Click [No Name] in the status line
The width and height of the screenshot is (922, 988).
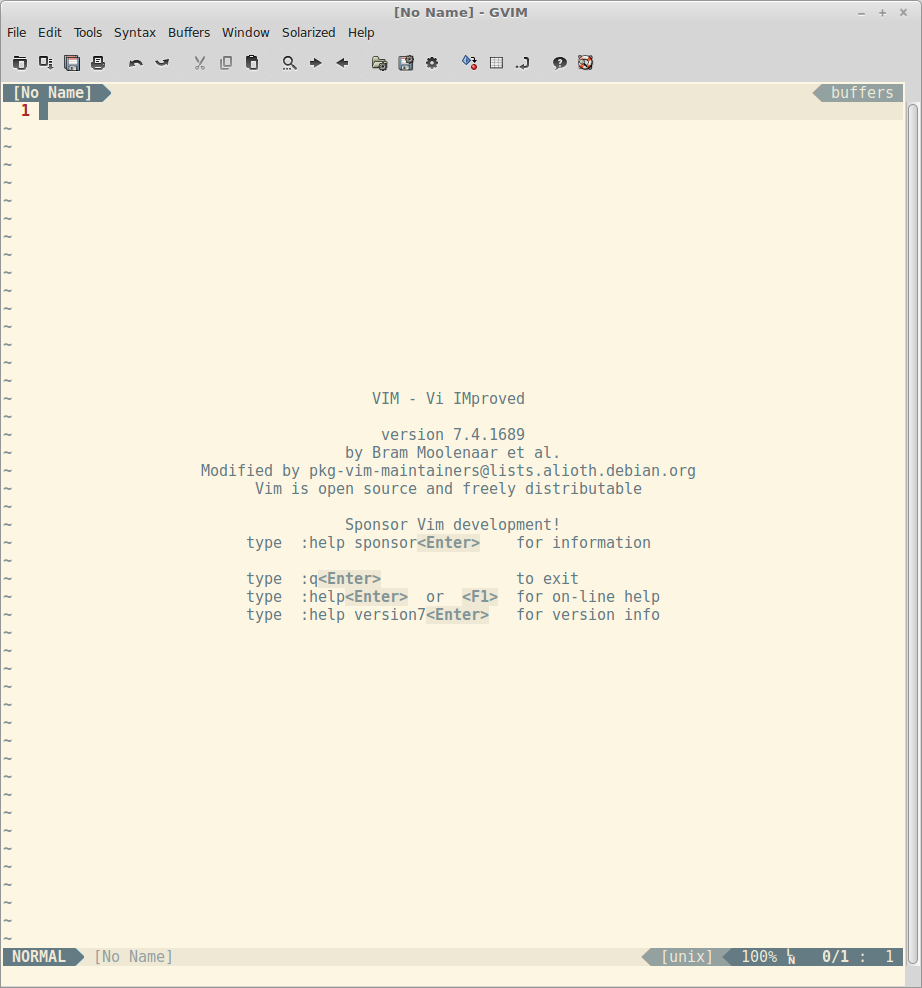click(x=133, y=957)
